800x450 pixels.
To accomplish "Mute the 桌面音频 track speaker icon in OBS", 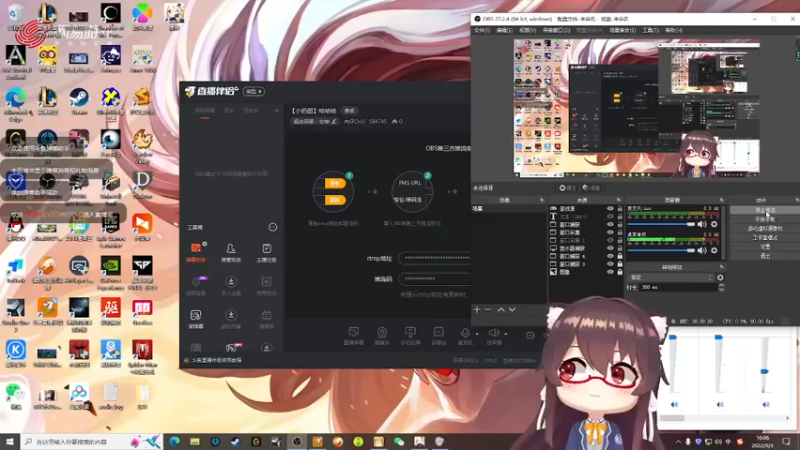I will (702, 250).
